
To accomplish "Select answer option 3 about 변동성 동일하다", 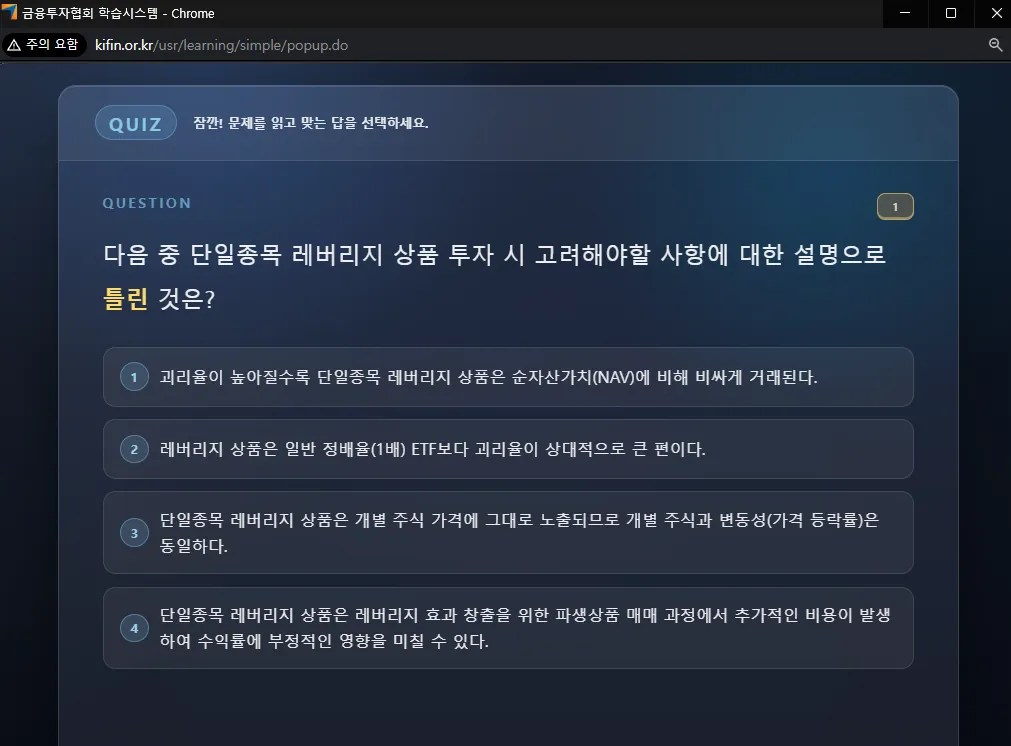I will pos(508,533).
